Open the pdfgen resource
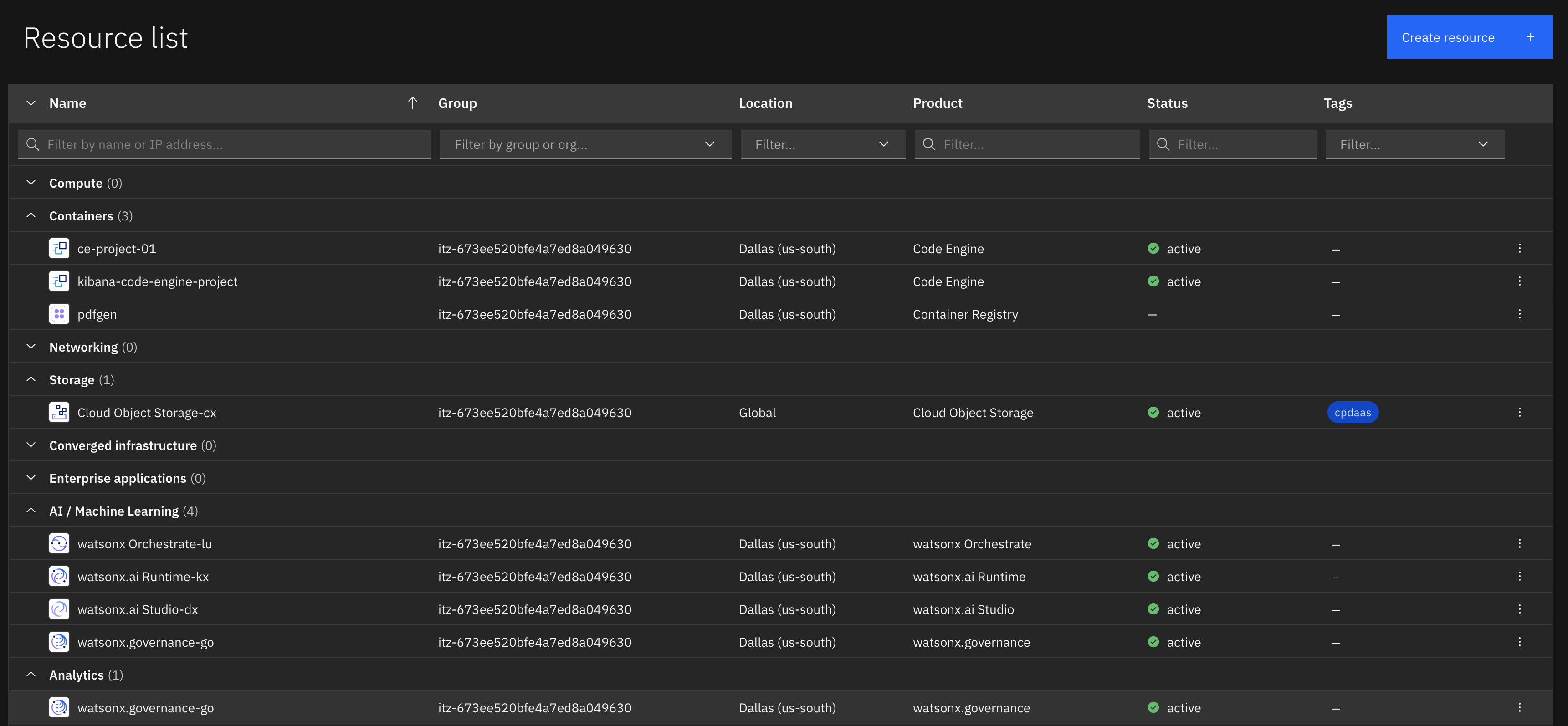The height and width of the screenshot is (726, 1568). (97, 315)
